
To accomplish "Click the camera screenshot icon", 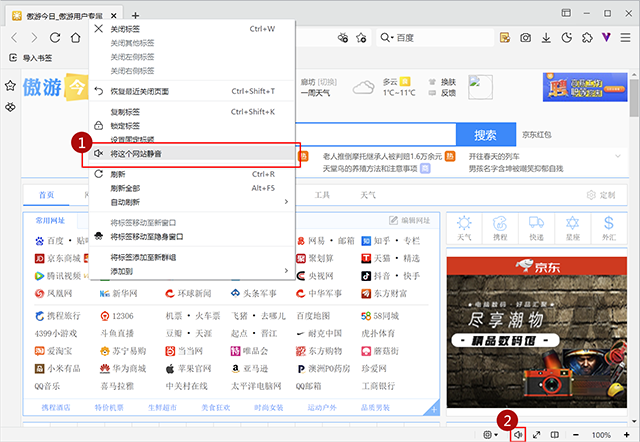I will point(525,38).
